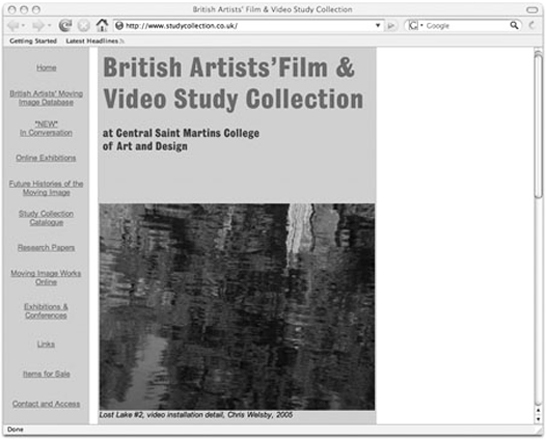Click the Lost Lake #2 image
This screenshot has width=546, height=440.
point(237,307)
